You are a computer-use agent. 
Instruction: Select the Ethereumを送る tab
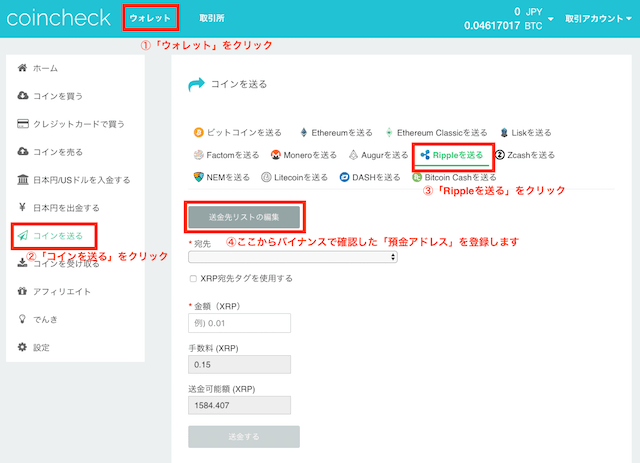pyautogui.click(x=336, y=132)
